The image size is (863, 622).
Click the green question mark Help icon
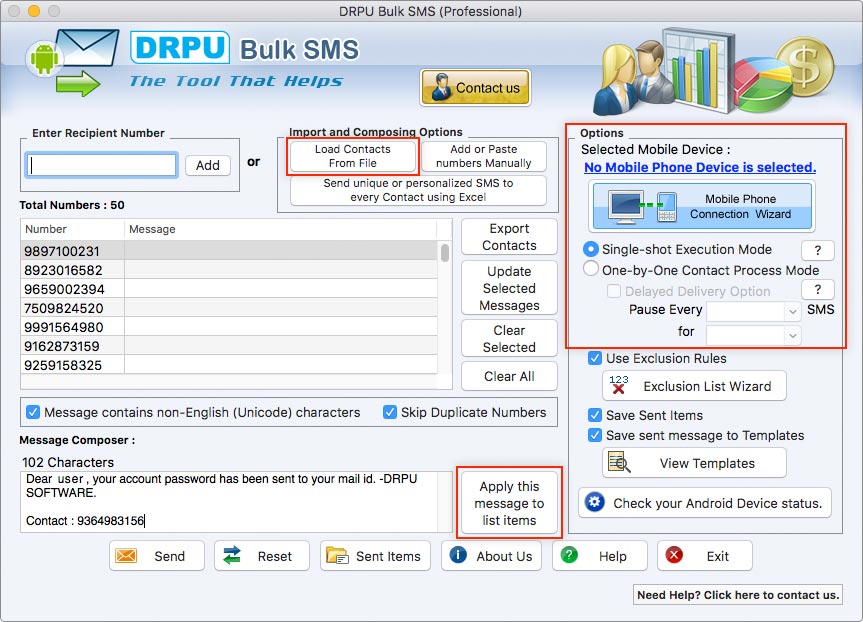(569, 555)
